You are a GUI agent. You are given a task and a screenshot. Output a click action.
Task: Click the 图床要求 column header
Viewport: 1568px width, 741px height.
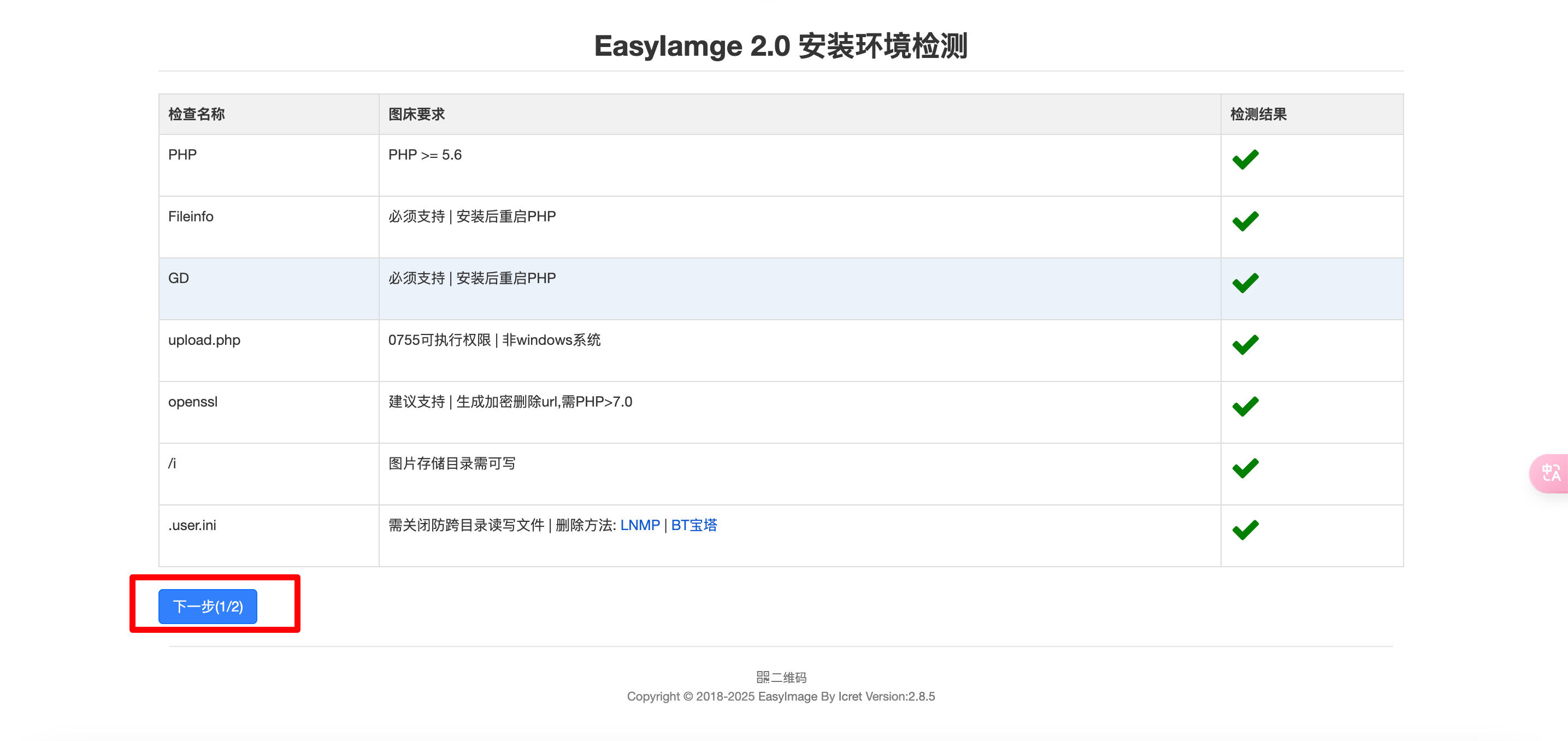pyautogui.click(x=416, y=114)
